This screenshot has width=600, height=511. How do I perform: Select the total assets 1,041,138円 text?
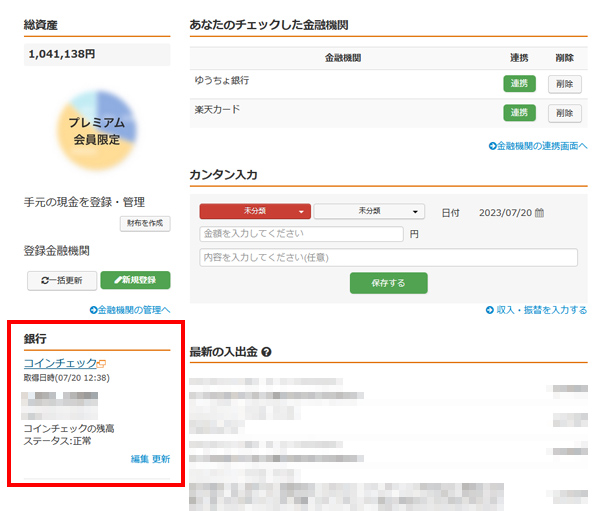click(x=62, y=54)
